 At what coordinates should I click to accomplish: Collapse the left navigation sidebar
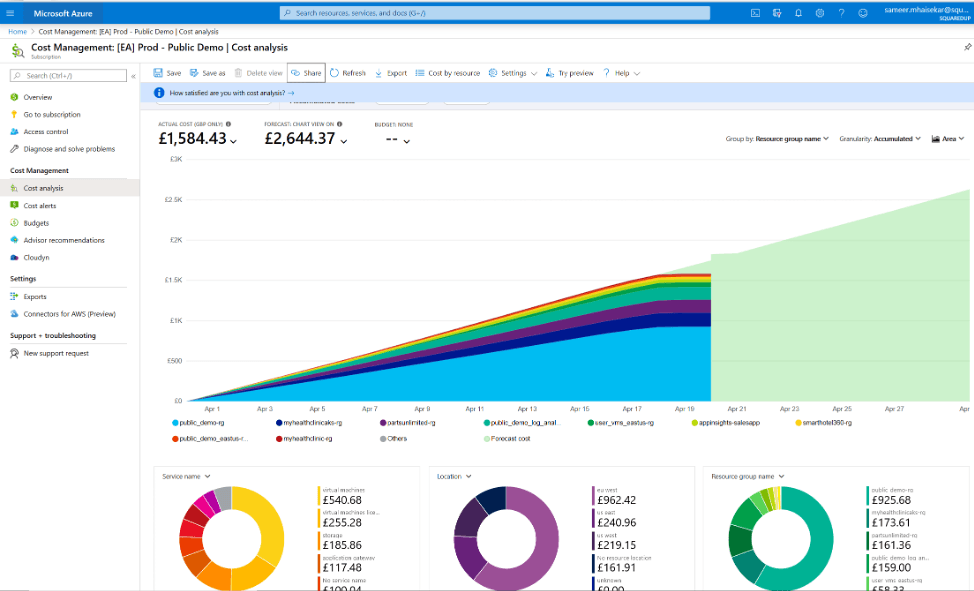click(133, 76)
